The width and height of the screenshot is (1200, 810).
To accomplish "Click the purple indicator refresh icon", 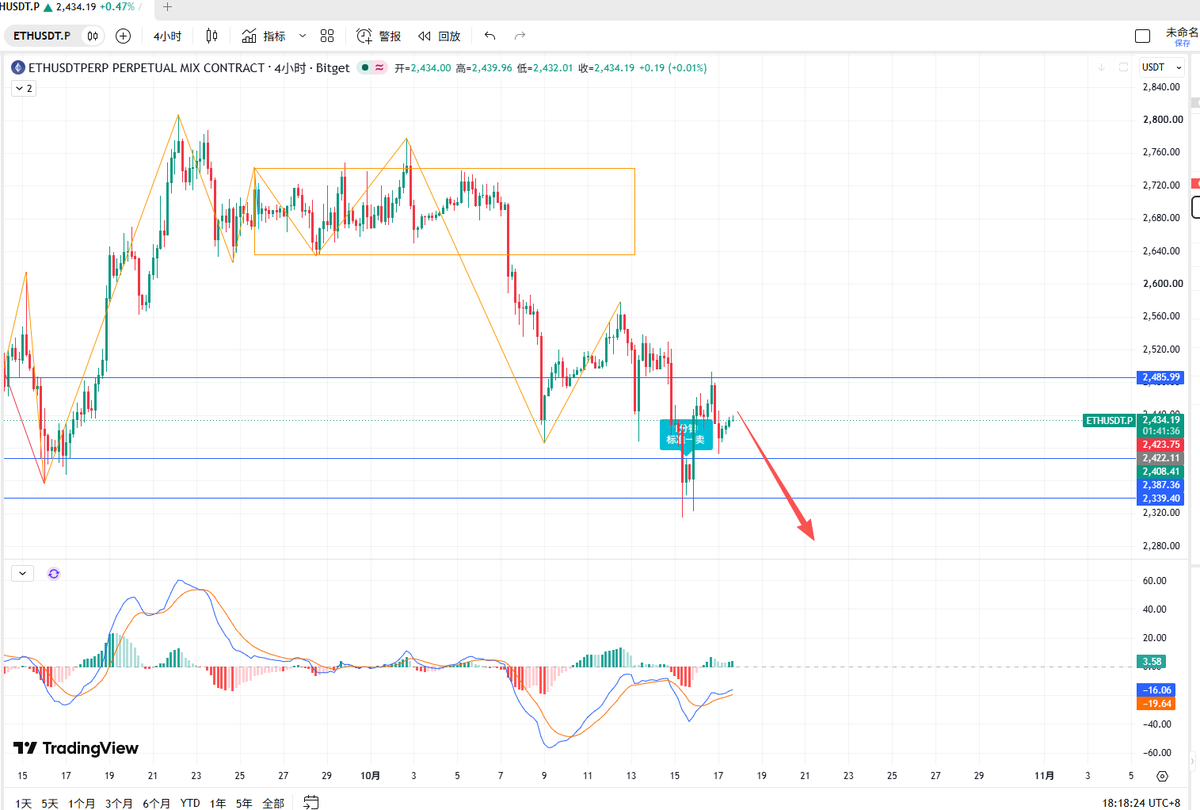I will tap(54, 574).
